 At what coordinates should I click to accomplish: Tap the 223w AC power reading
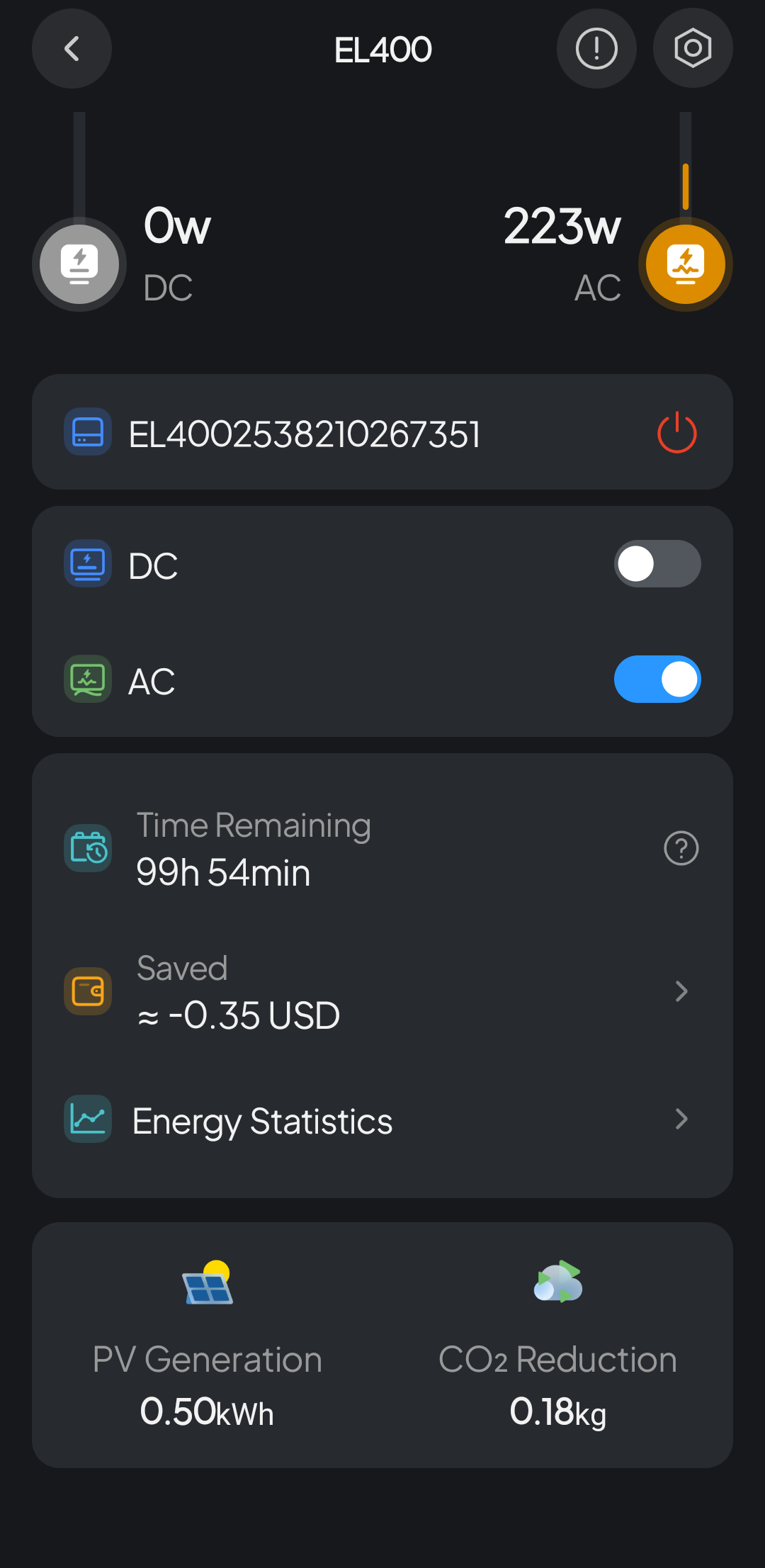click(562, 227)
